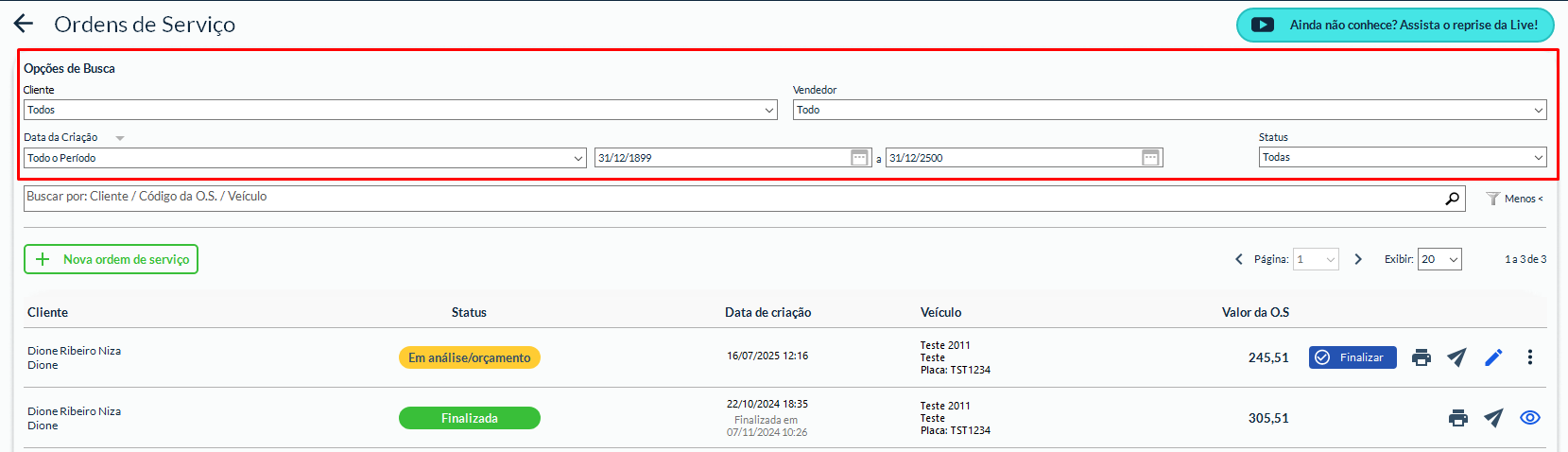Click Nova ordem de serviço button
Screen dimensions: 1568x452
click(111, 259)
